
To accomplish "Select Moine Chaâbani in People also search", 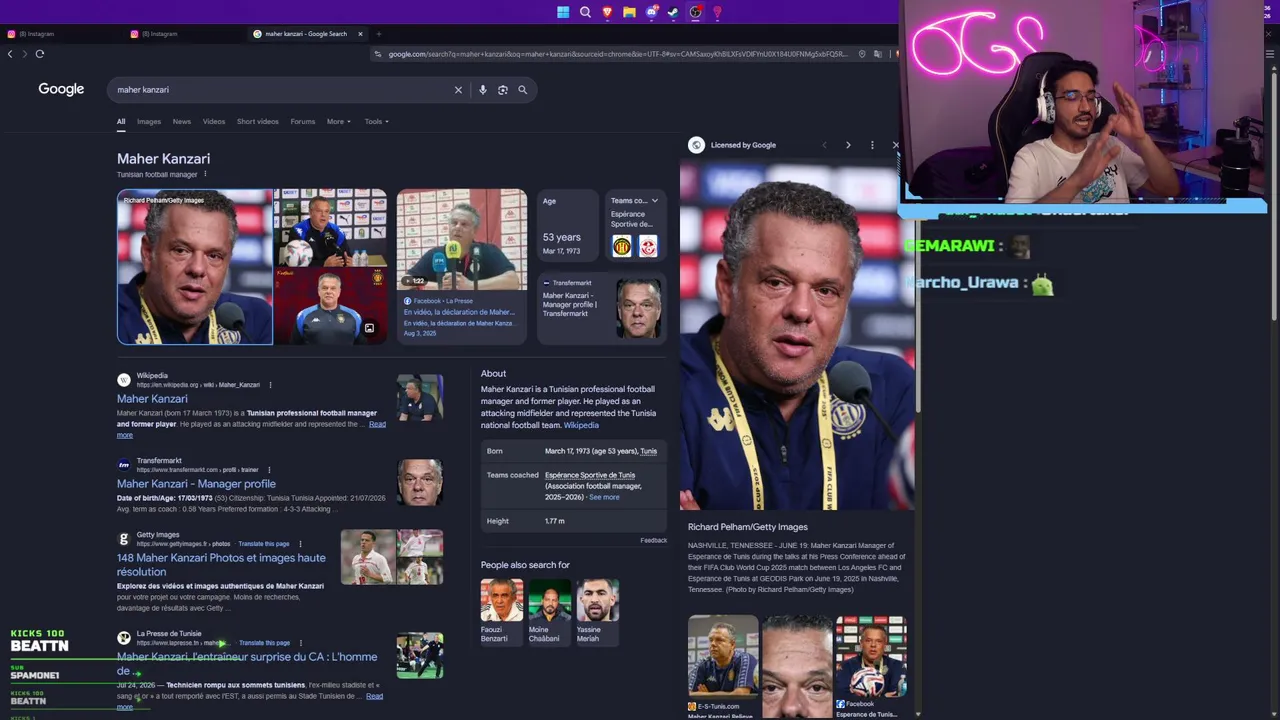I will (549, 611).
